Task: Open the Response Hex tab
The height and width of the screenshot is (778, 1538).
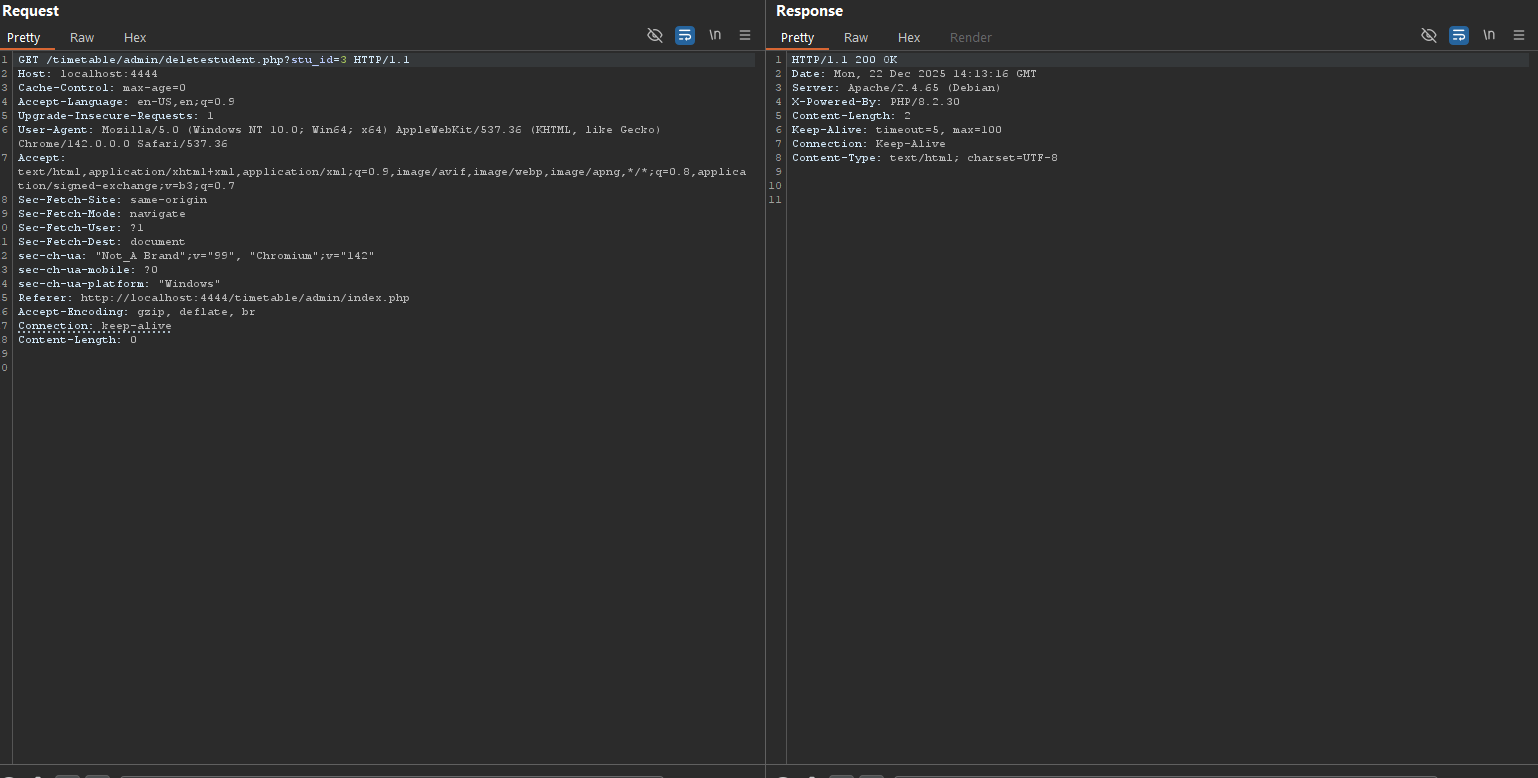Action: (909, 38)
